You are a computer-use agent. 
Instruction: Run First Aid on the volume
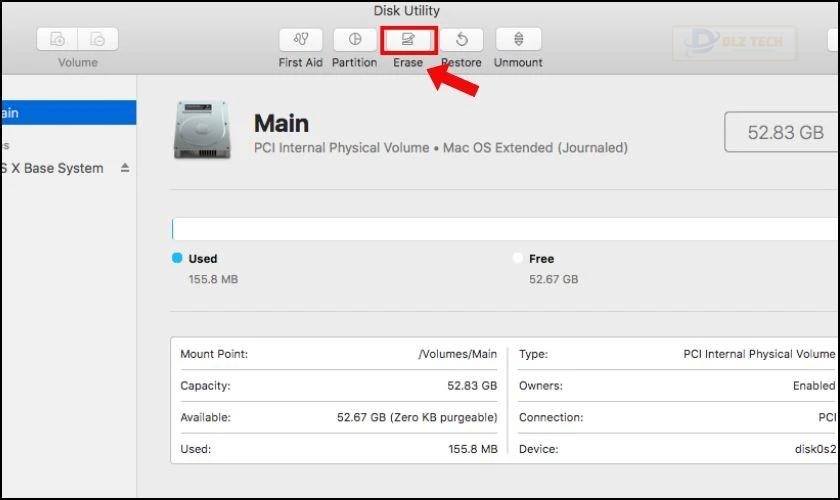pyautogui.click(x=301, y=39)
